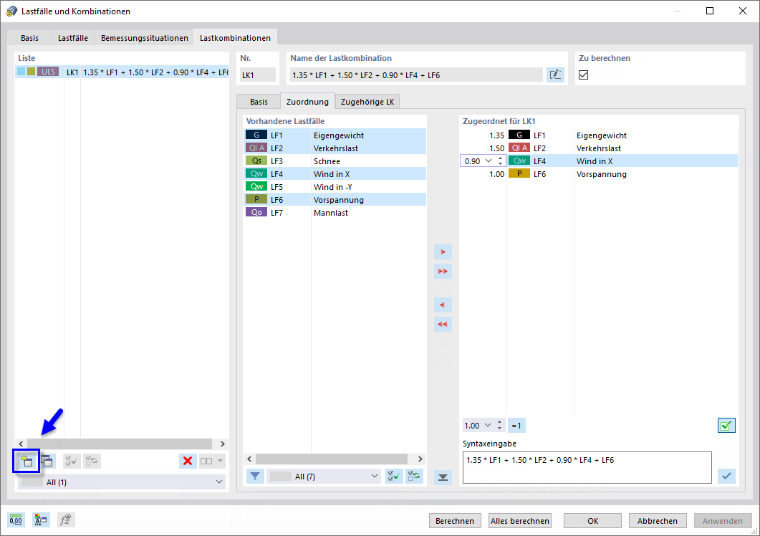
Task: Toggle list view layout icon
Action: coord(206,461)
